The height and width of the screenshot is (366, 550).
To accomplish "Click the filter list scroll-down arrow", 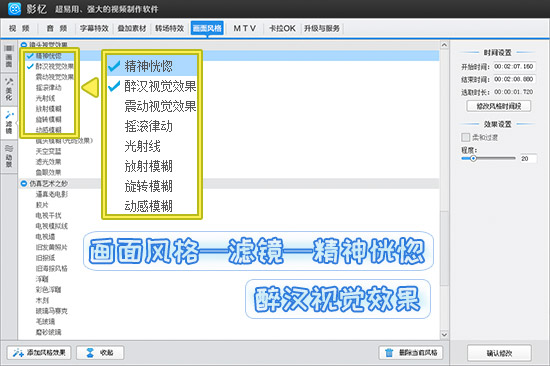I will tap(444, 335).
